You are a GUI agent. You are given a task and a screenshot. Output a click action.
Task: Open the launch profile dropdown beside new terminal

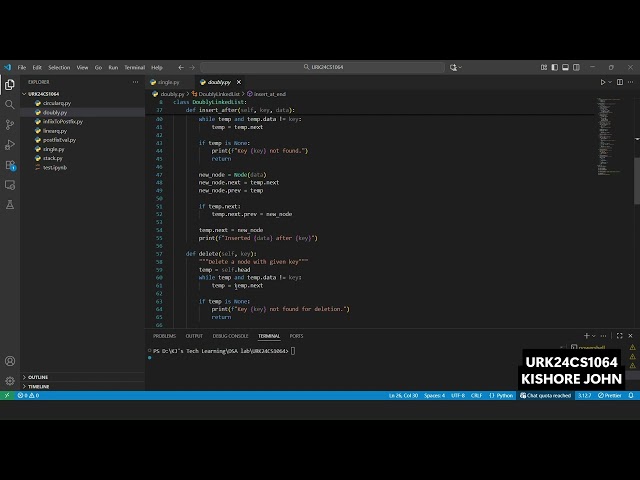(593, 336)
